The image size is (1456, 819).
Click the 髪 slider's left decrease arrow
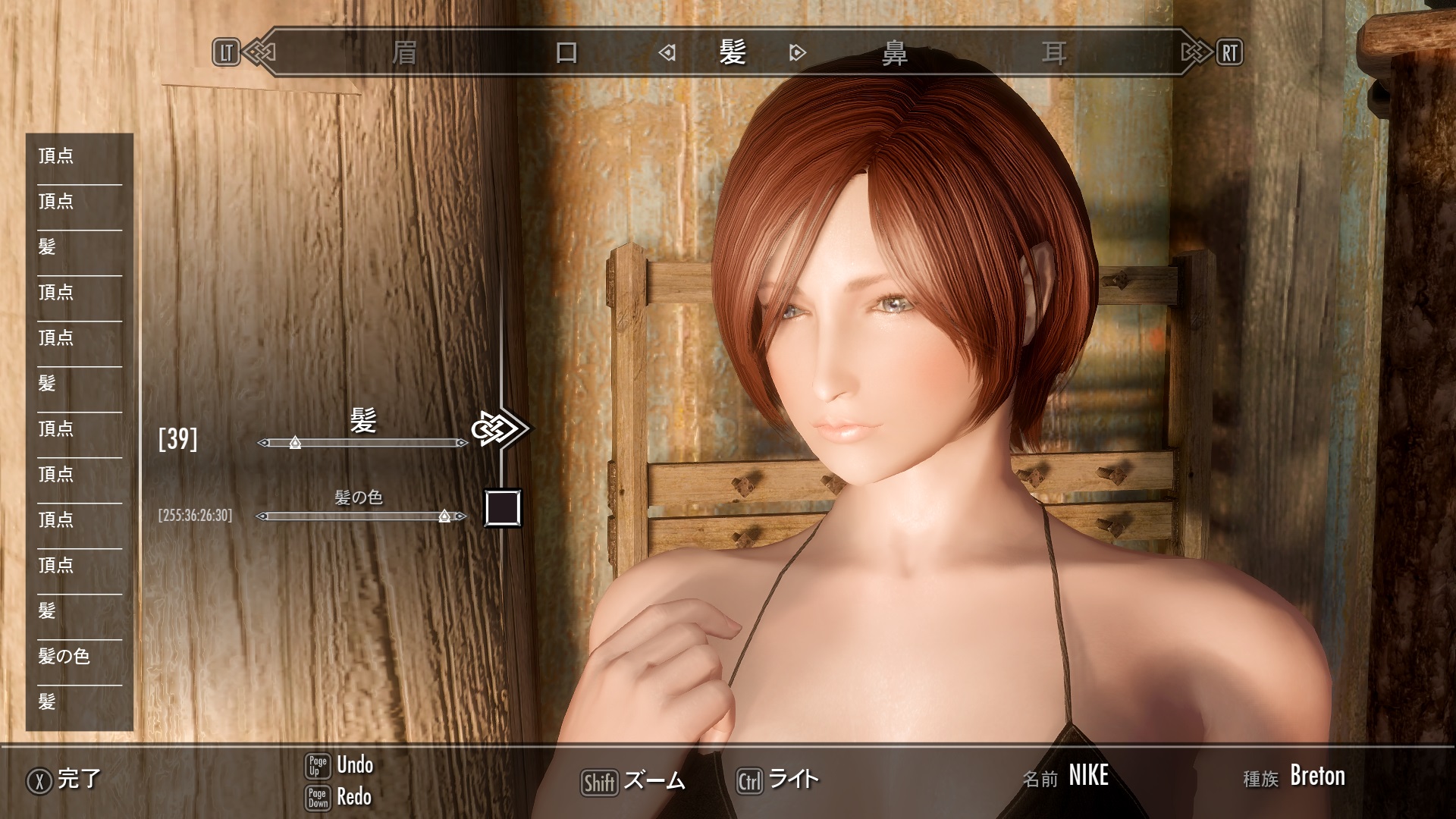point(263,443)
